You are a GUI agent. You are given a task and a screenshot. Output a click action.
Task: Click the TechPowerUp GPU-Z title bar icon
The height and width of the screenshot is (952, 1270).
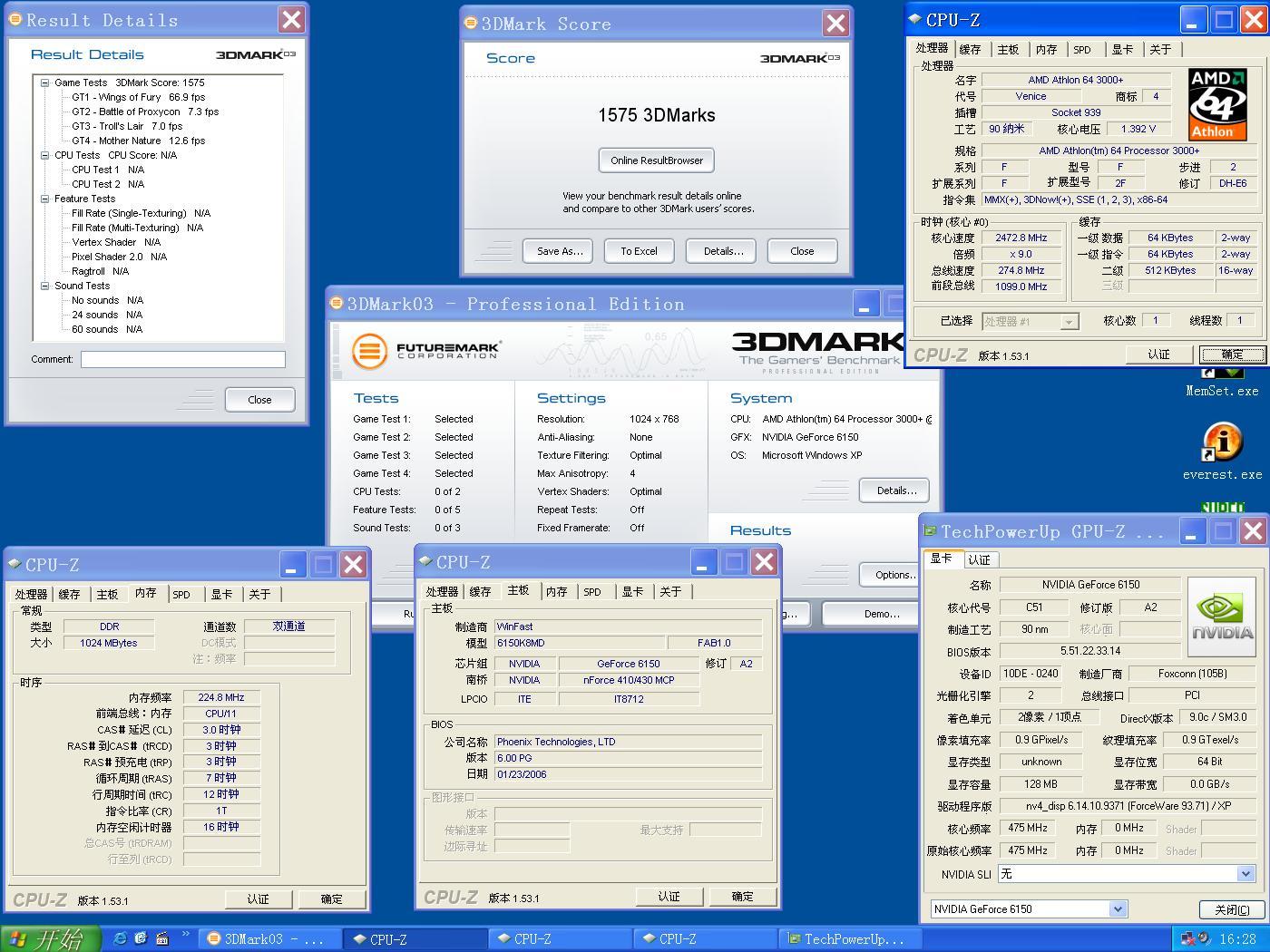click(930, 531)
